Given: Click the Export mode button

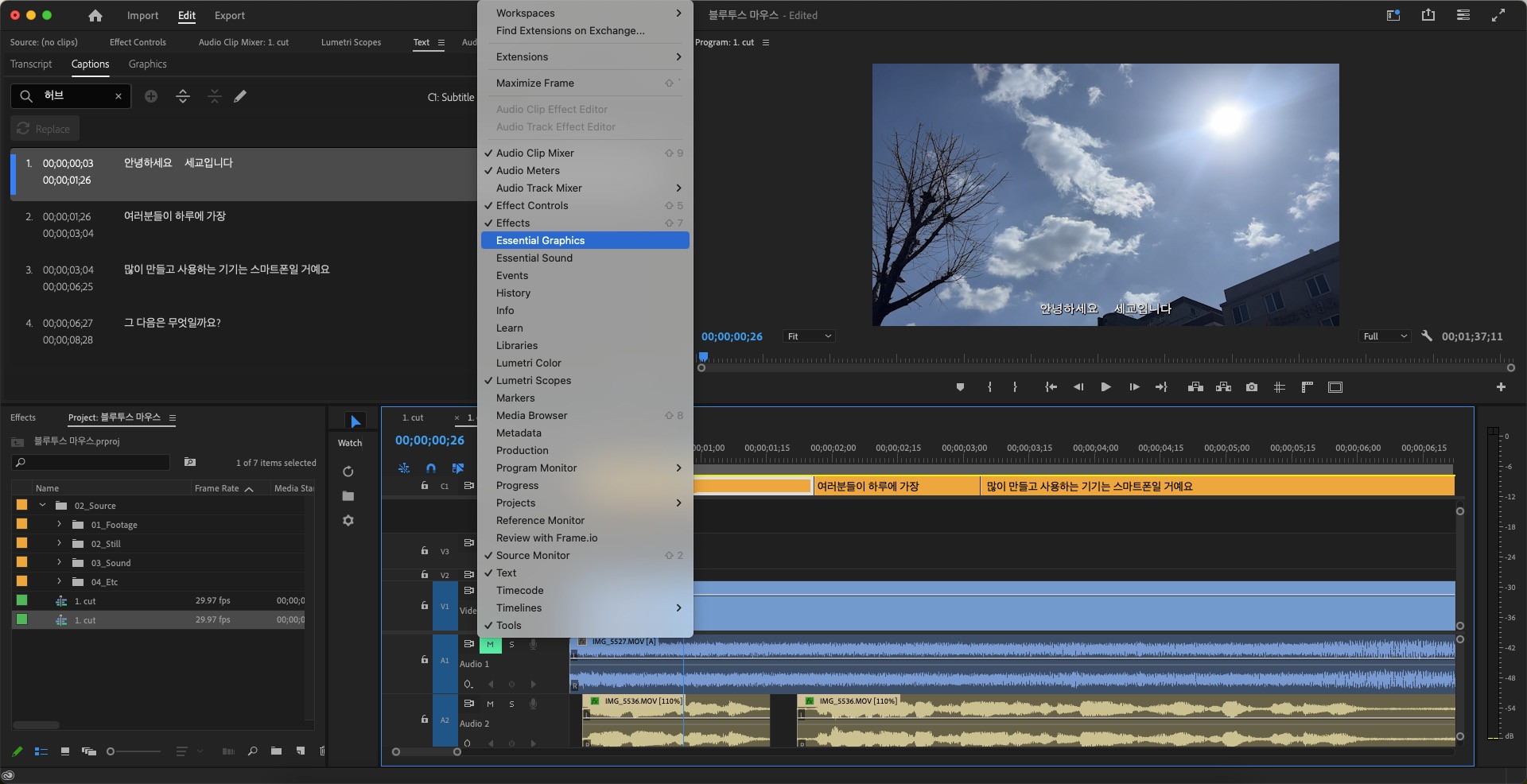Looking at the screenshot, I should pos(230,15).
